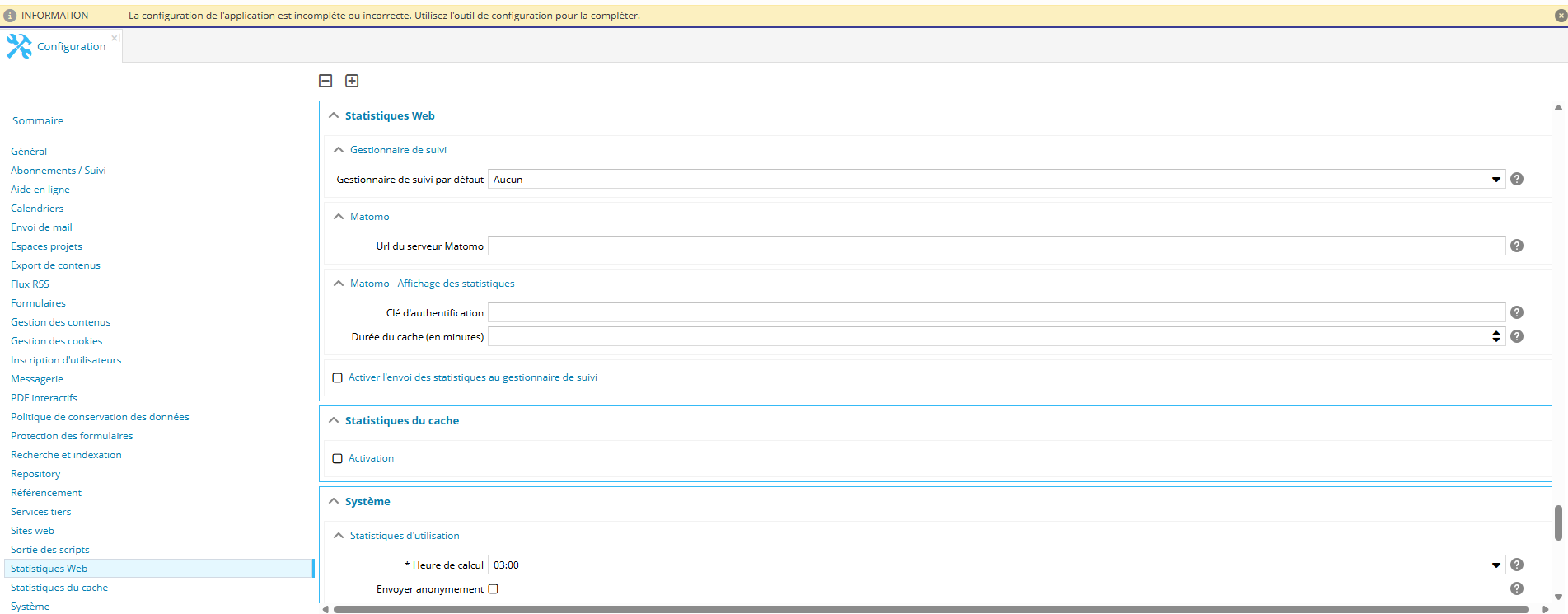This screenshot has width=1568, height=614.
Task: Close the information banner at top
Action: (x=1559, y=16)
